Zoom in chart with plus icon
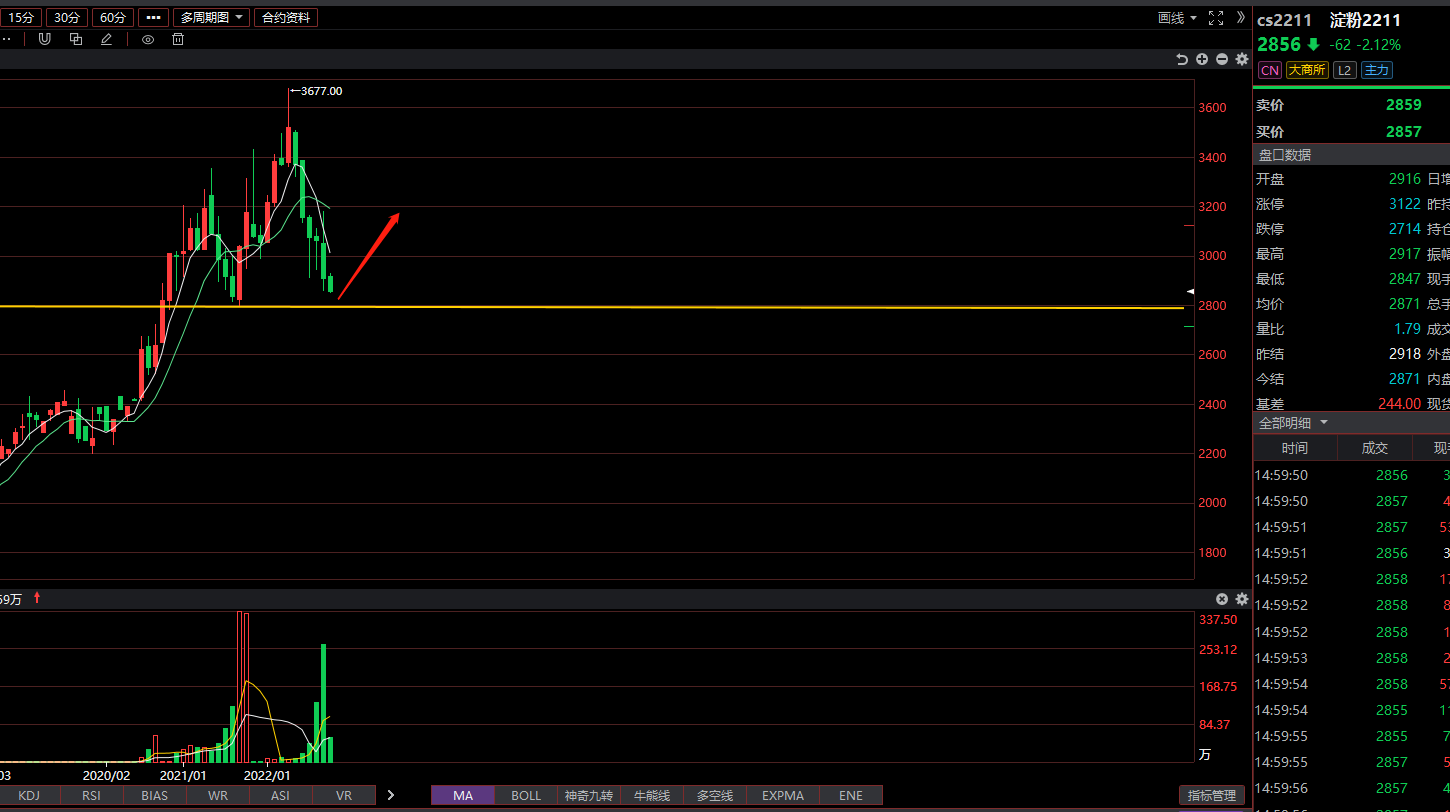 tap(1202, 60)
